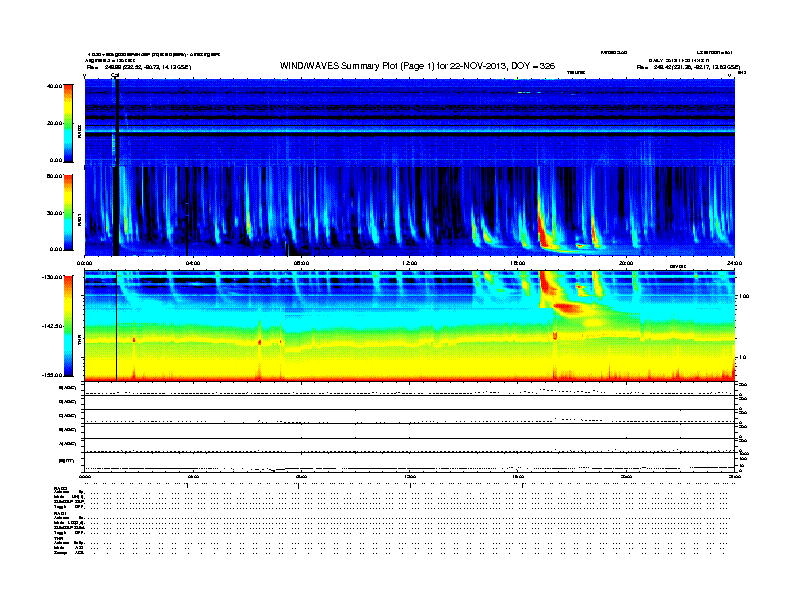Image resolution: width=792 pixels, height=612 pixels.
Task: Click the 20:00 time label below RAD1 panel
Action: (x=626, y=263)
